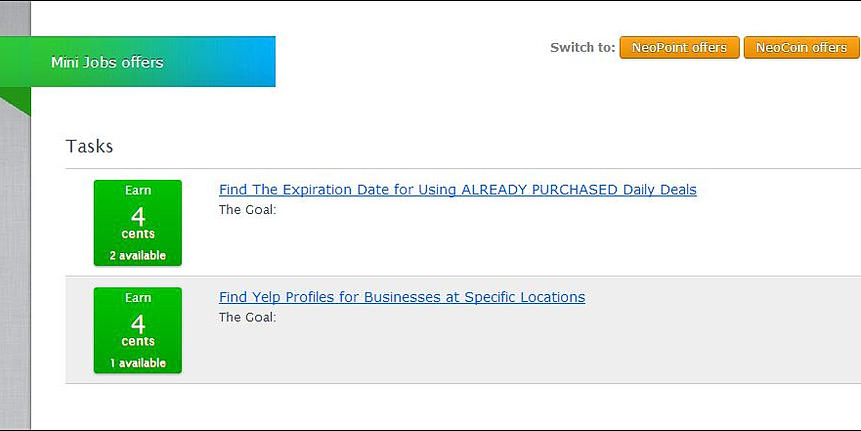This screenshot has width=861, height=431.
Task: Click the "Switch to:" label
Action: pos(582,48)
